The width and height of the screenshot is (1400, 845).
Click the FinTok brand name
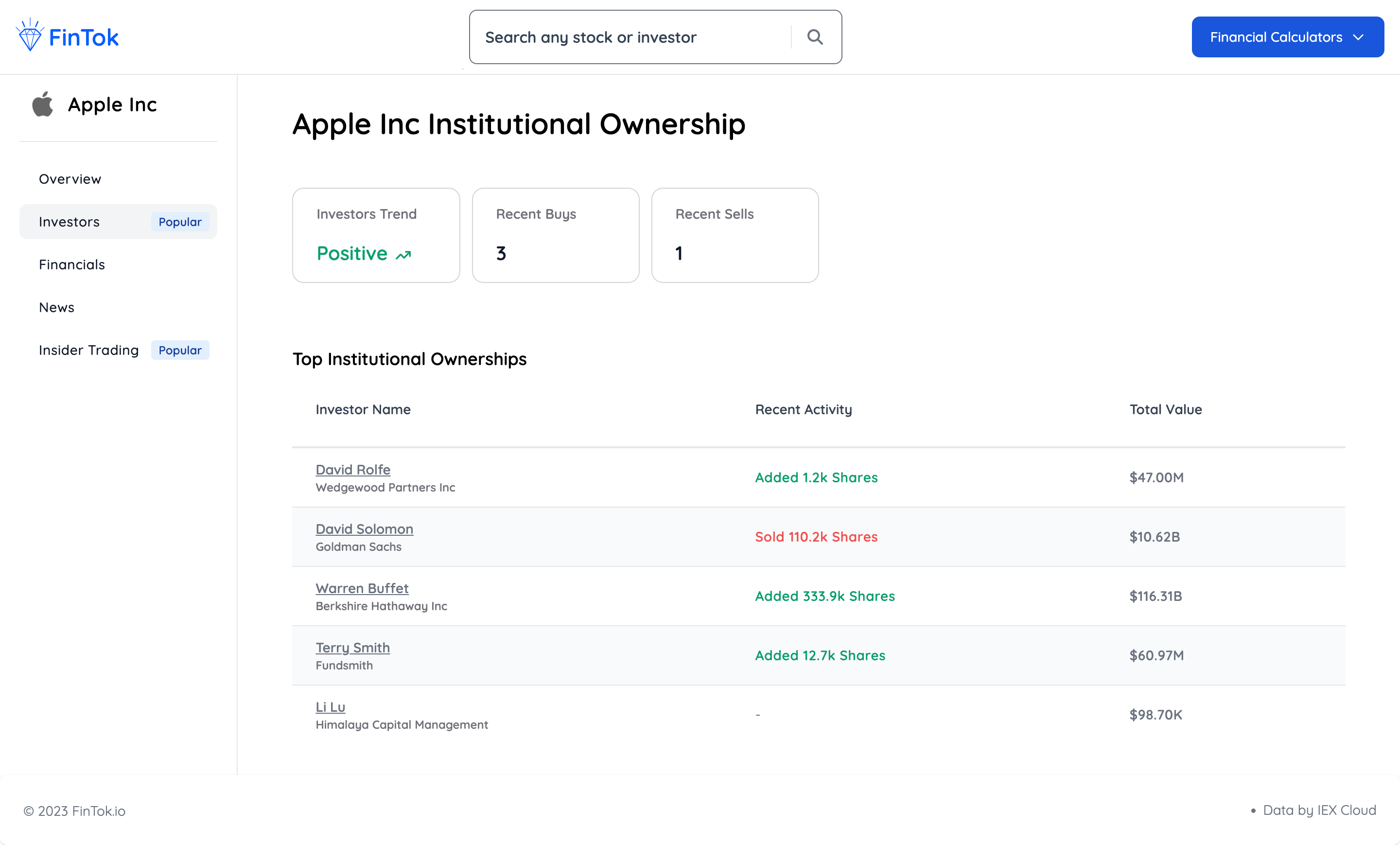click(x=84, y=37)
